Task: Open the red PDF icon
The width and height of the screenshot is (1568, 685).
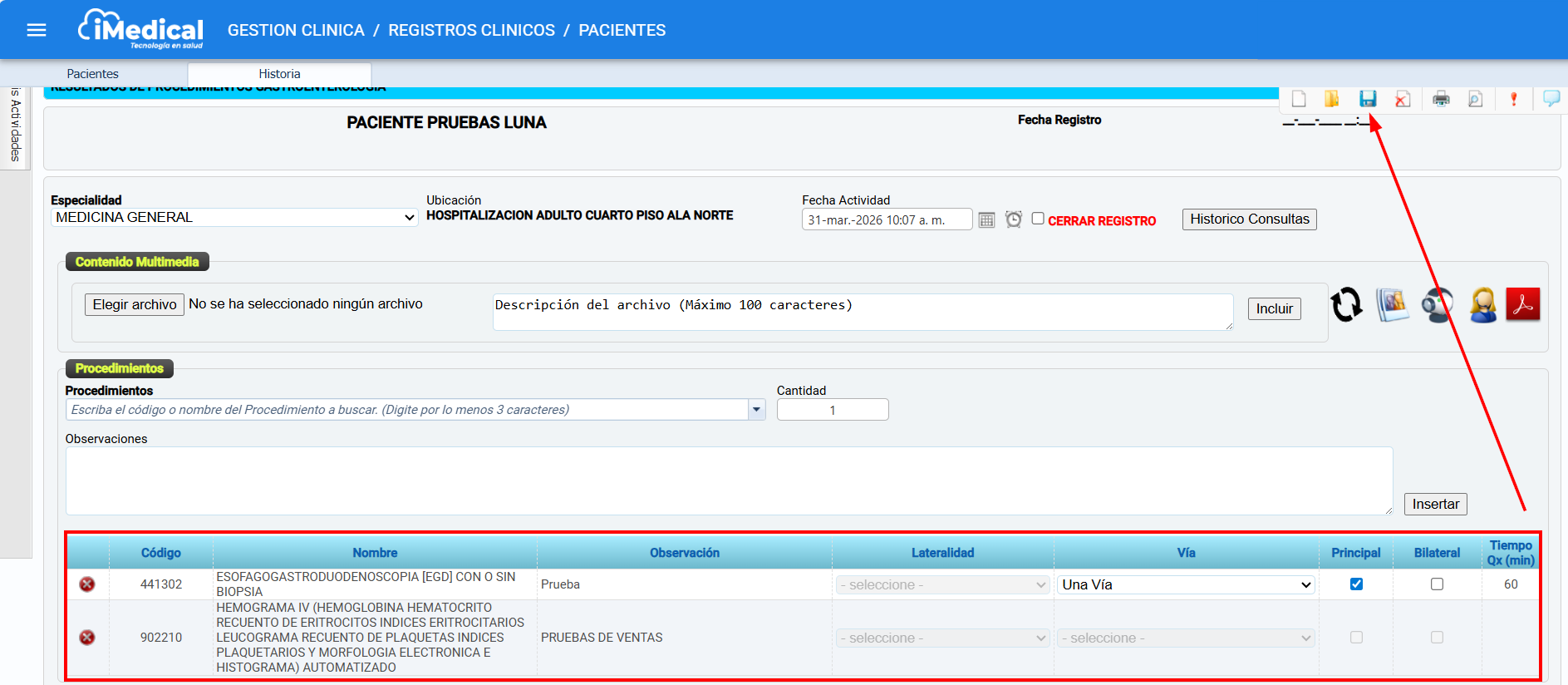Action: point(1522,305)
